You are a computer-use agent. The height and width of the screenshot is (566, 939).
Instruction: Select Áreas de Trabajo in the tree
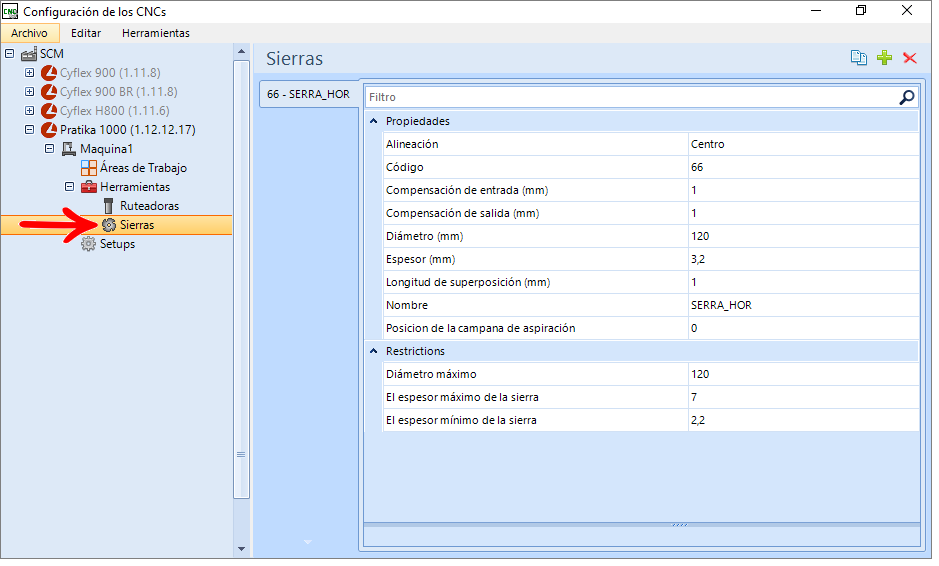[143, 168]
